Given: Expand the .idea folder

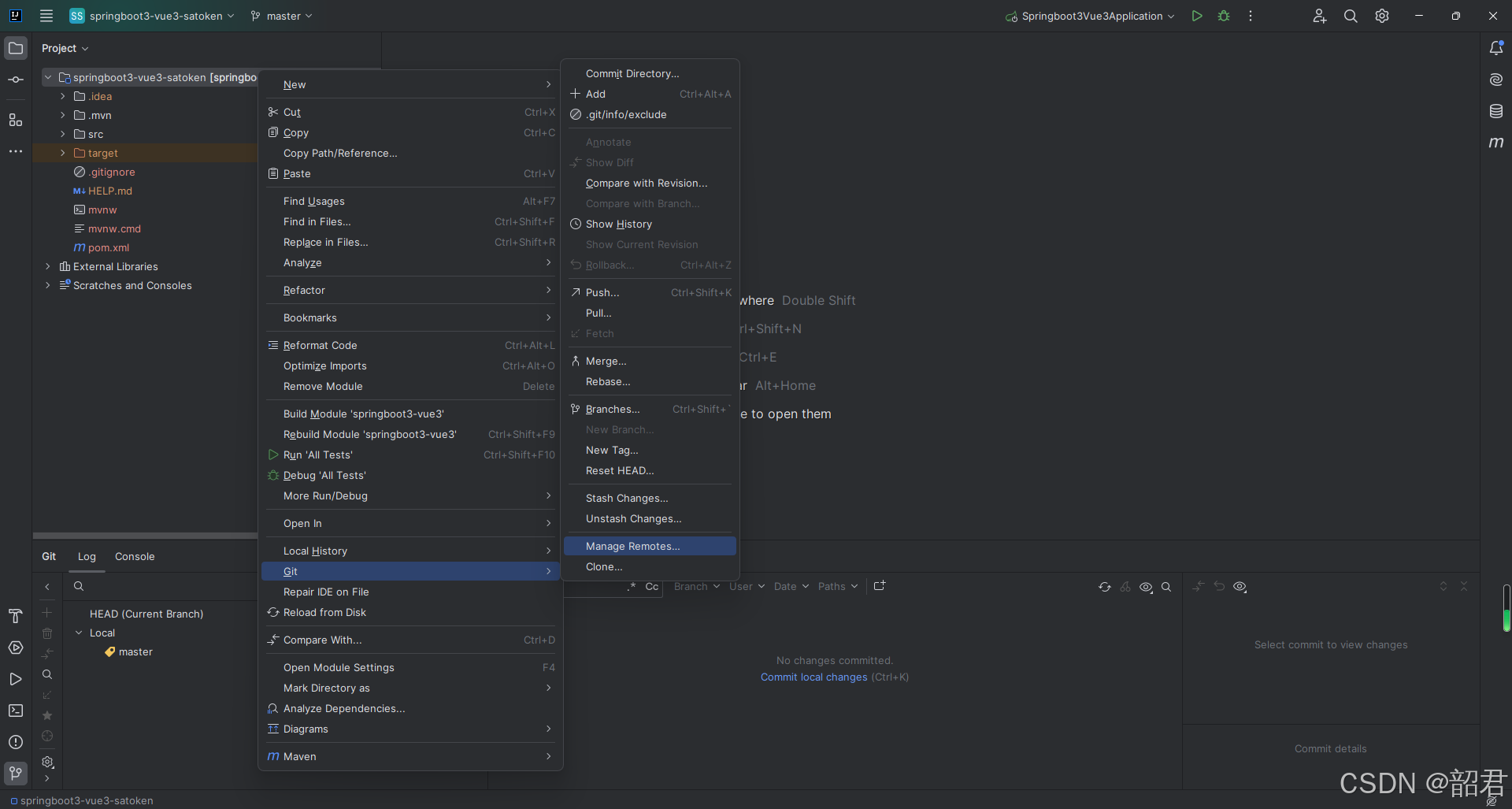Looking at the screenshot, I should (63, 96).
